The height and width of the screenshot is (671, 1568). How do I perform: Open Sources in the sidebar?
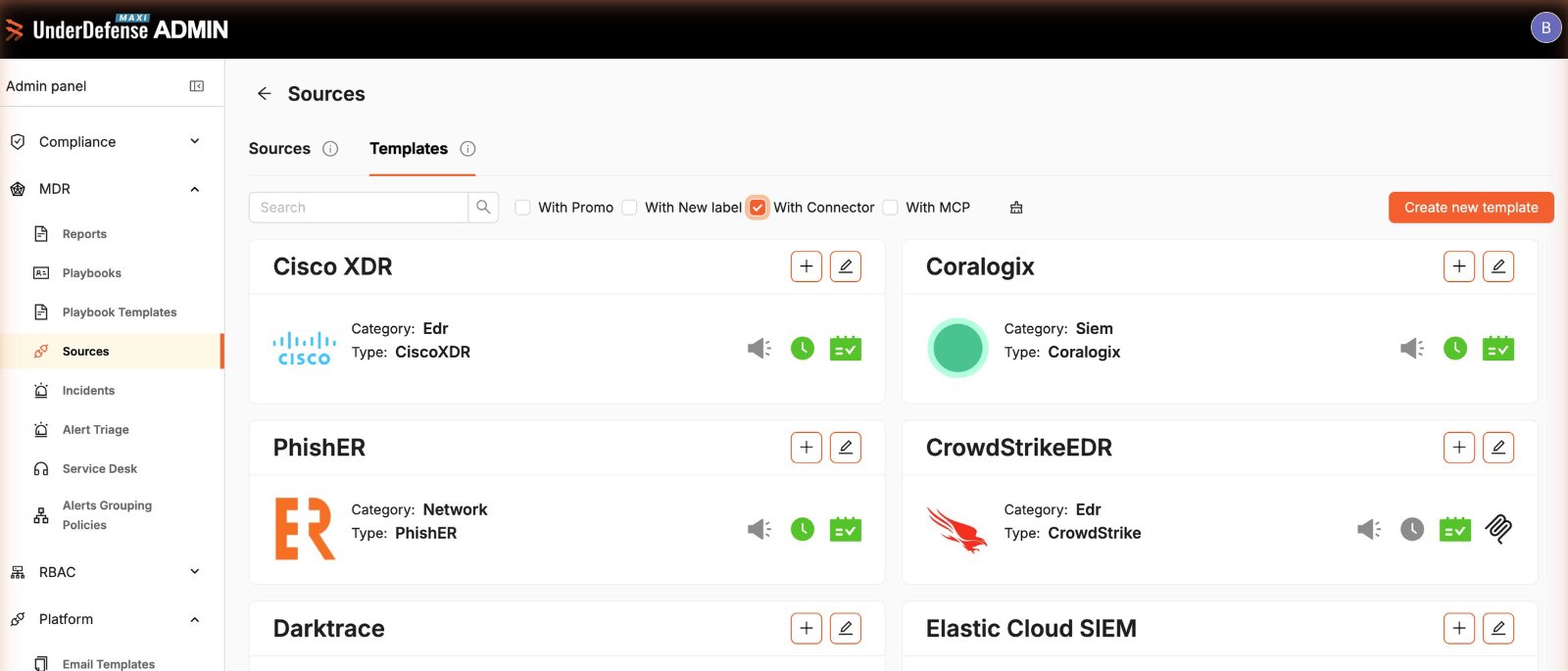pyautogui.click(x=112, y=352)
